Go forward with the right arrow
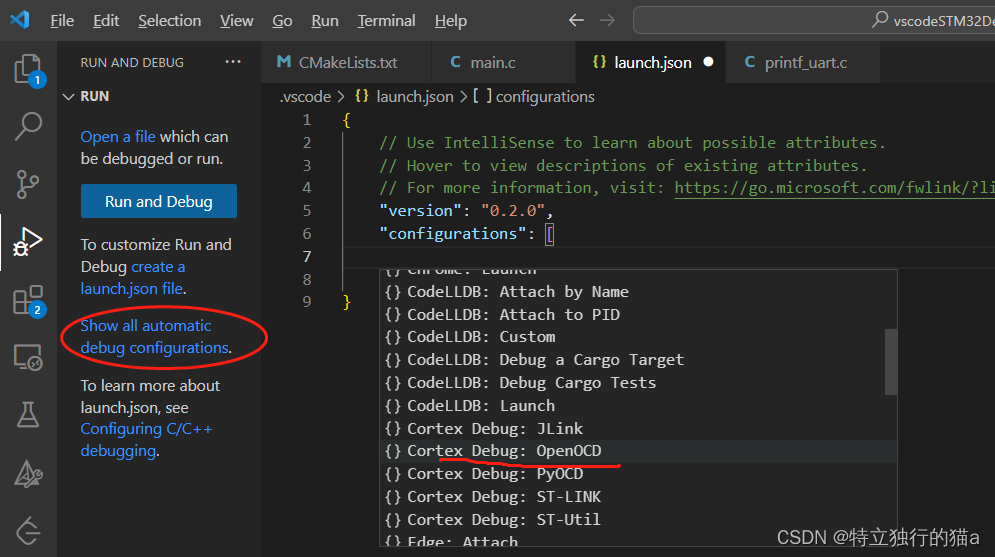 [x=607, y=20]
